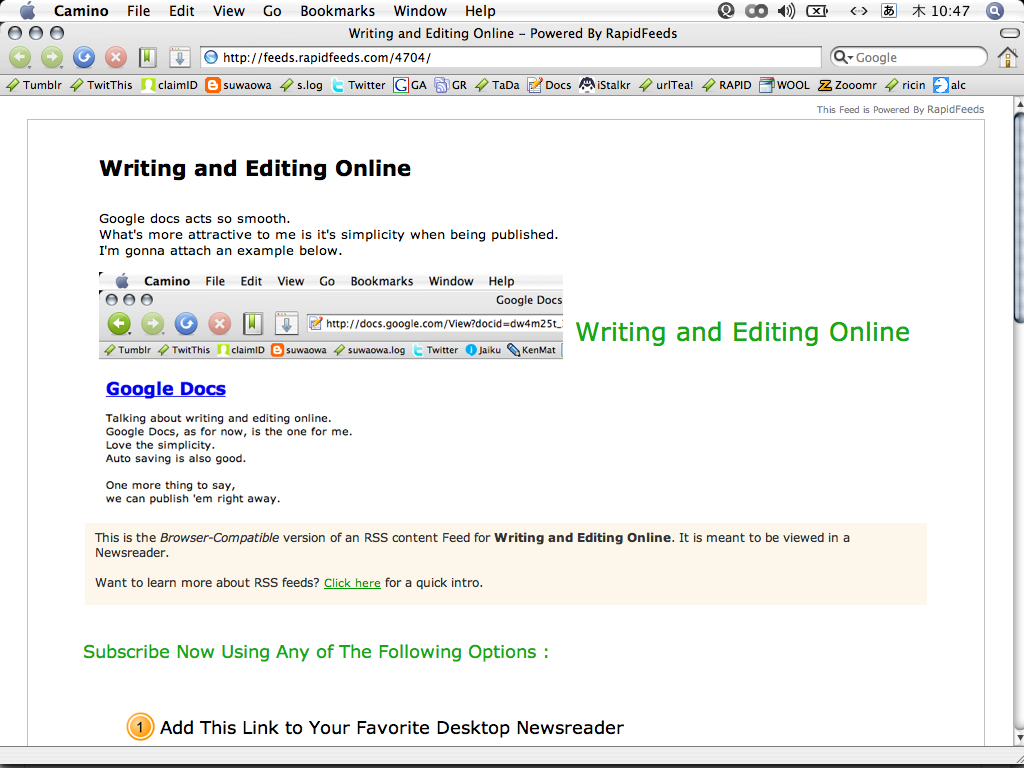Open the Go menu
Image resolution: width=1024 pixels, height=768 pixels.
click(x=272, y=10)
